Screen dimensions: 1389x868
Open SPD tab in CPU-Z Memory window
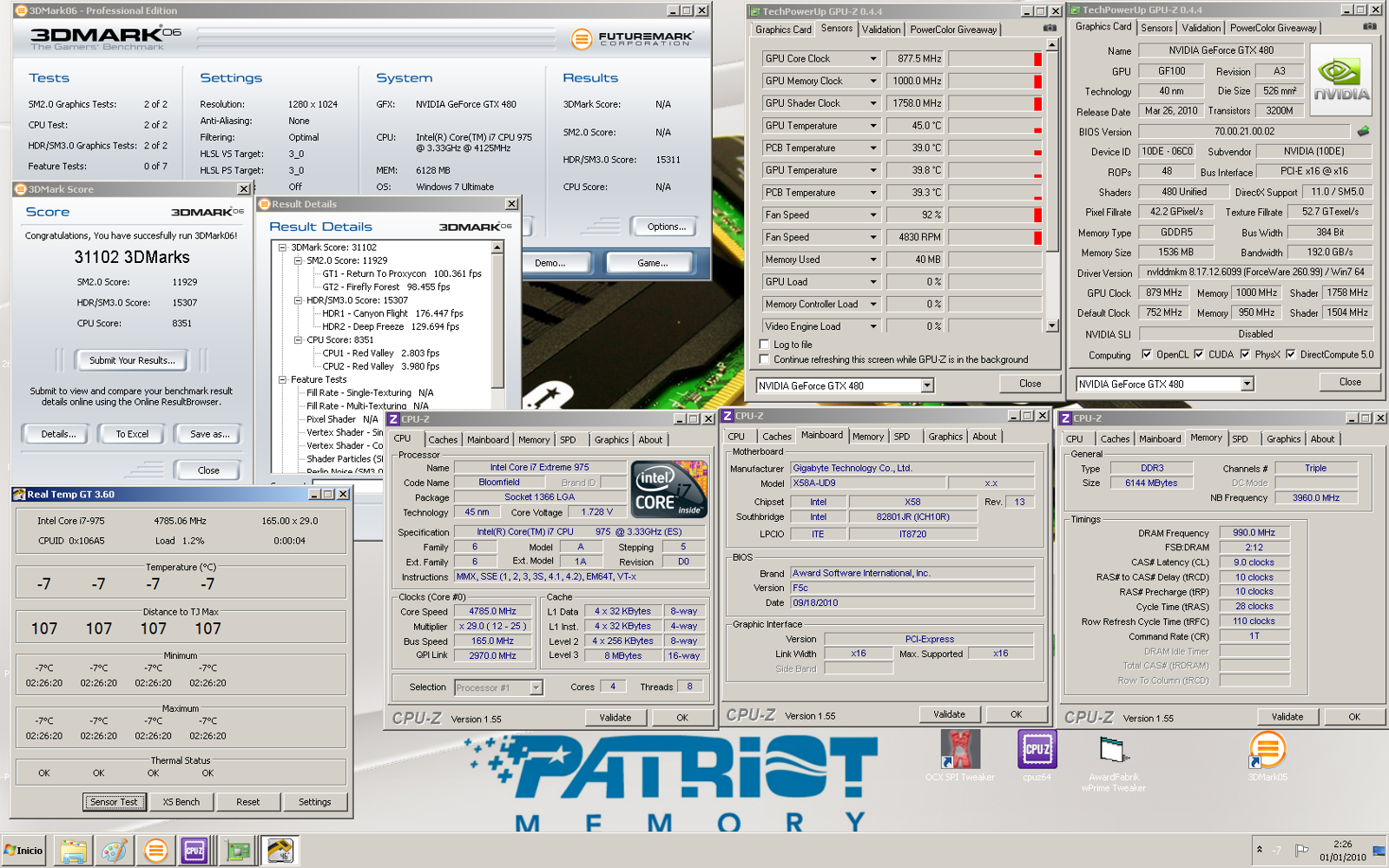pyautogui.click(x=1240, y=439)
